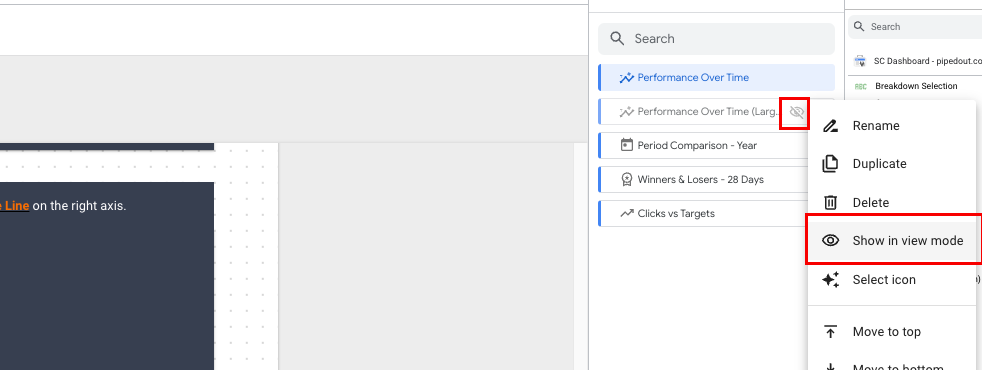The height and width of the screenshot is (370, 982).
Task: Click the data panel Search field
Action: click(915, 27)
